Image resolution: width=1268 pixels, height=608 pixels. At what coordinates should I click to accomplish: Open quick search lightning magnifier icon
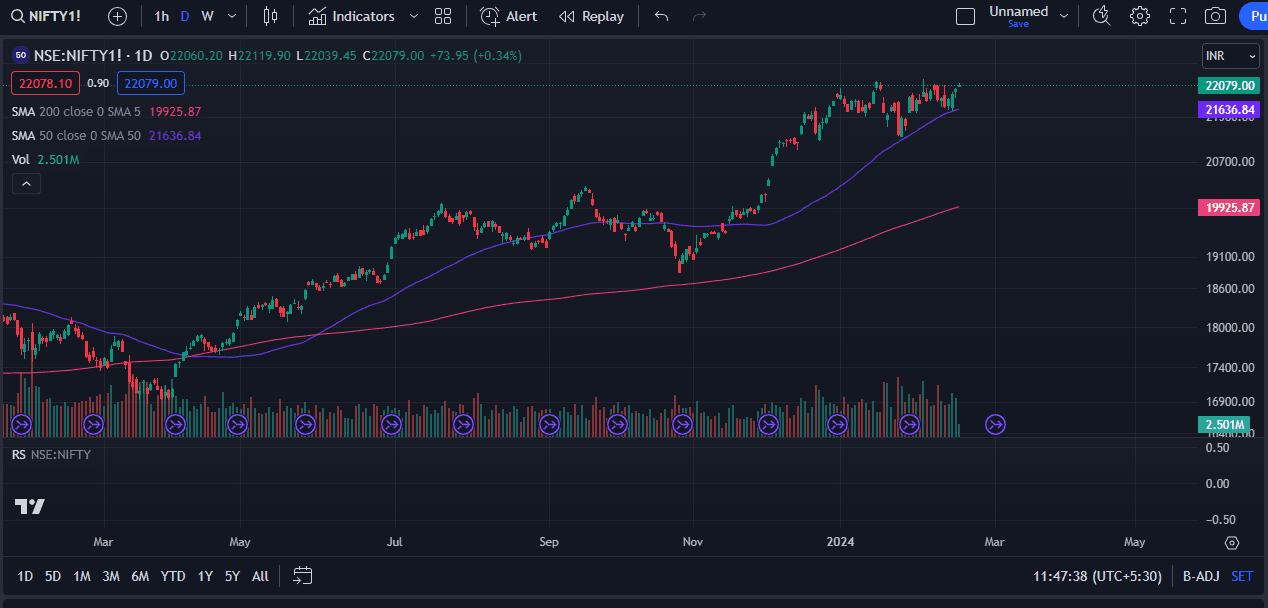pos(1101,16)
